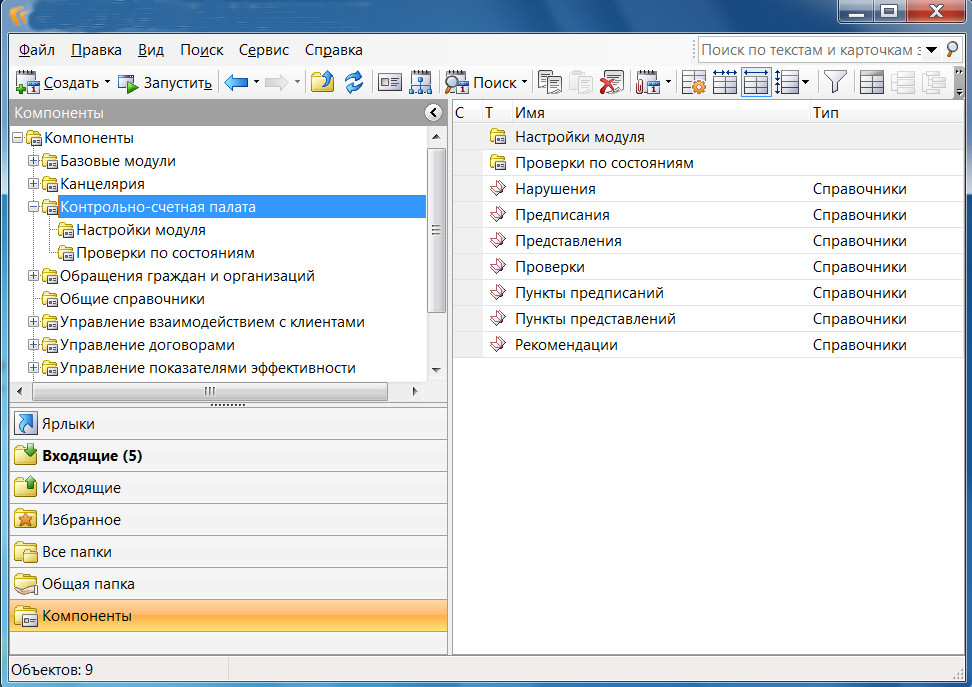Open the search field dropdown arrow
This screenshot has height=687, width=972.
tap(931, 50)
